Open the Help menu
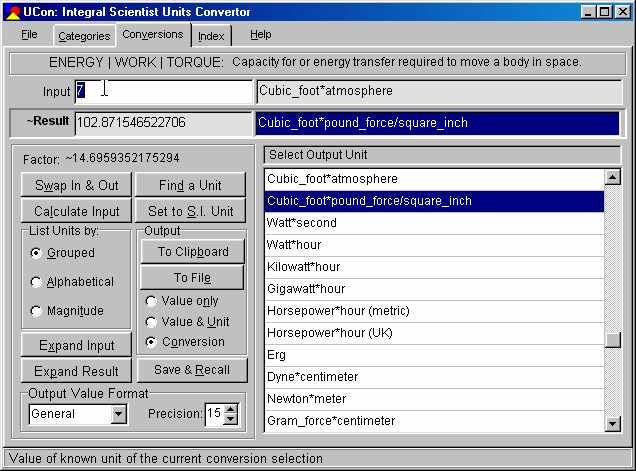This screenshot has height=471, width=636. (261, 35)
